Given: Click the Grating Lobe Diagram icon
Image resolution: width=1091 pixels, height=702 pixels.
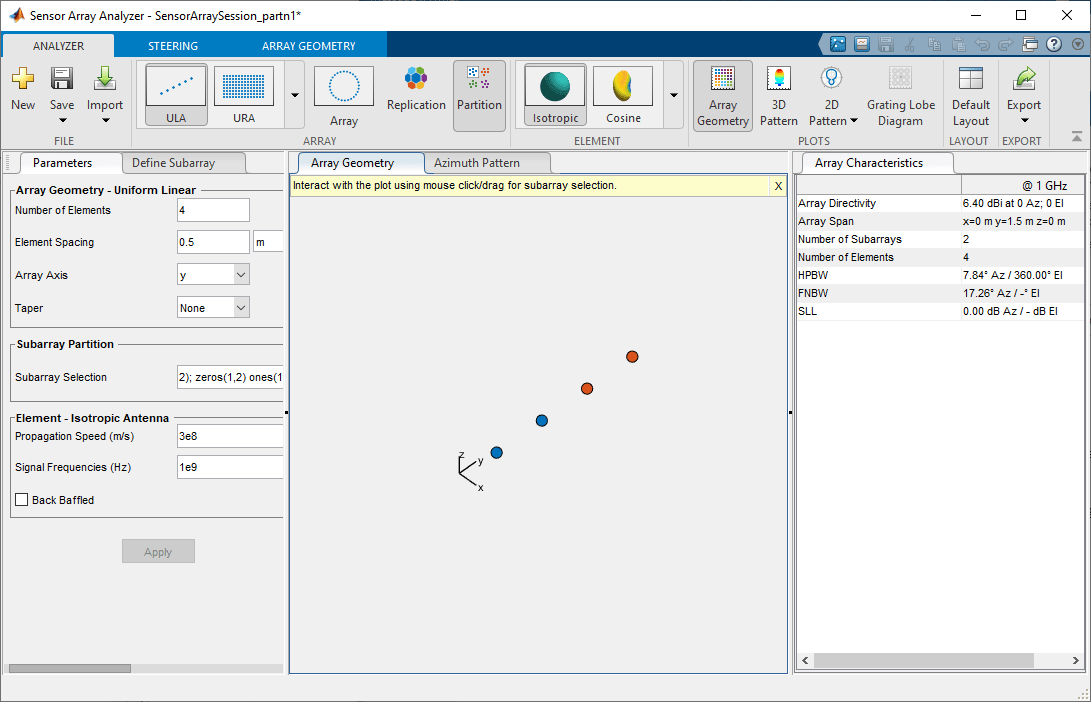Looking at the screenshot, I should tap(900, 79).
